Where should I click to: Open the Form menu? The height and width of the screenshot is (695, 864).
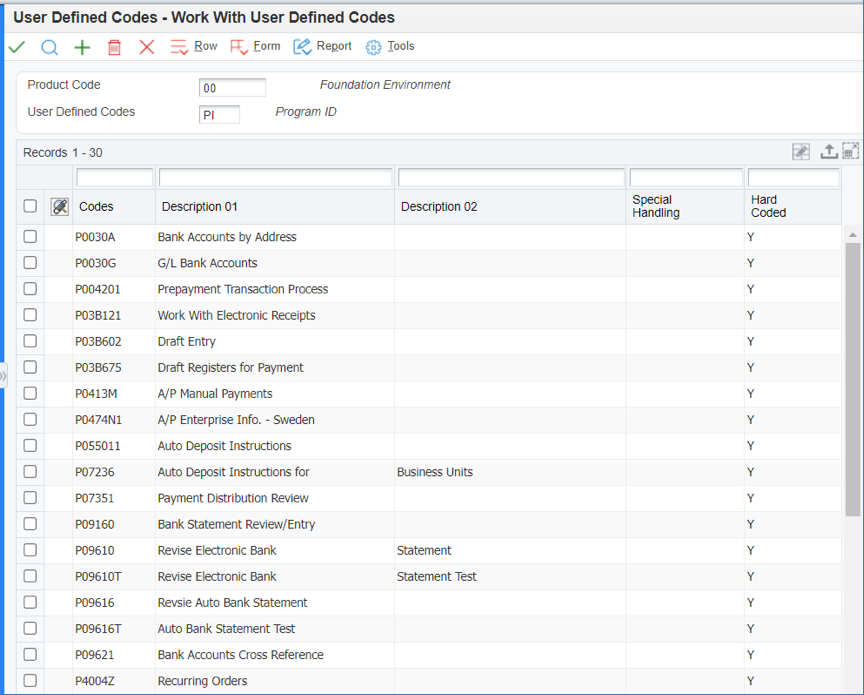click(255, 46)
